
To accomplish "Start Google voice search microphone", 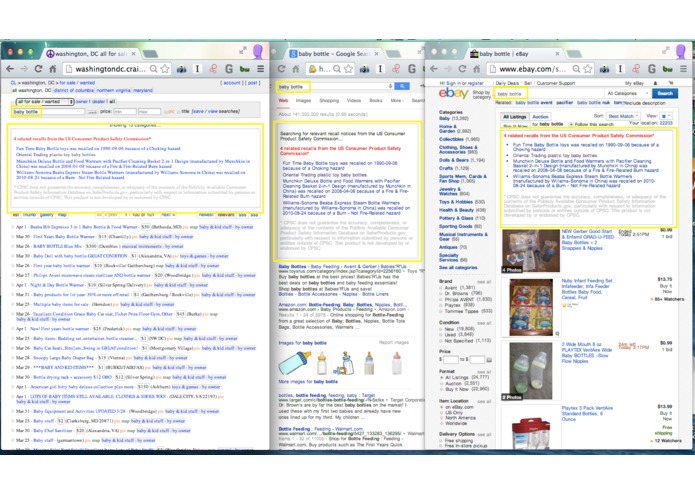I will tap(390, 86).
